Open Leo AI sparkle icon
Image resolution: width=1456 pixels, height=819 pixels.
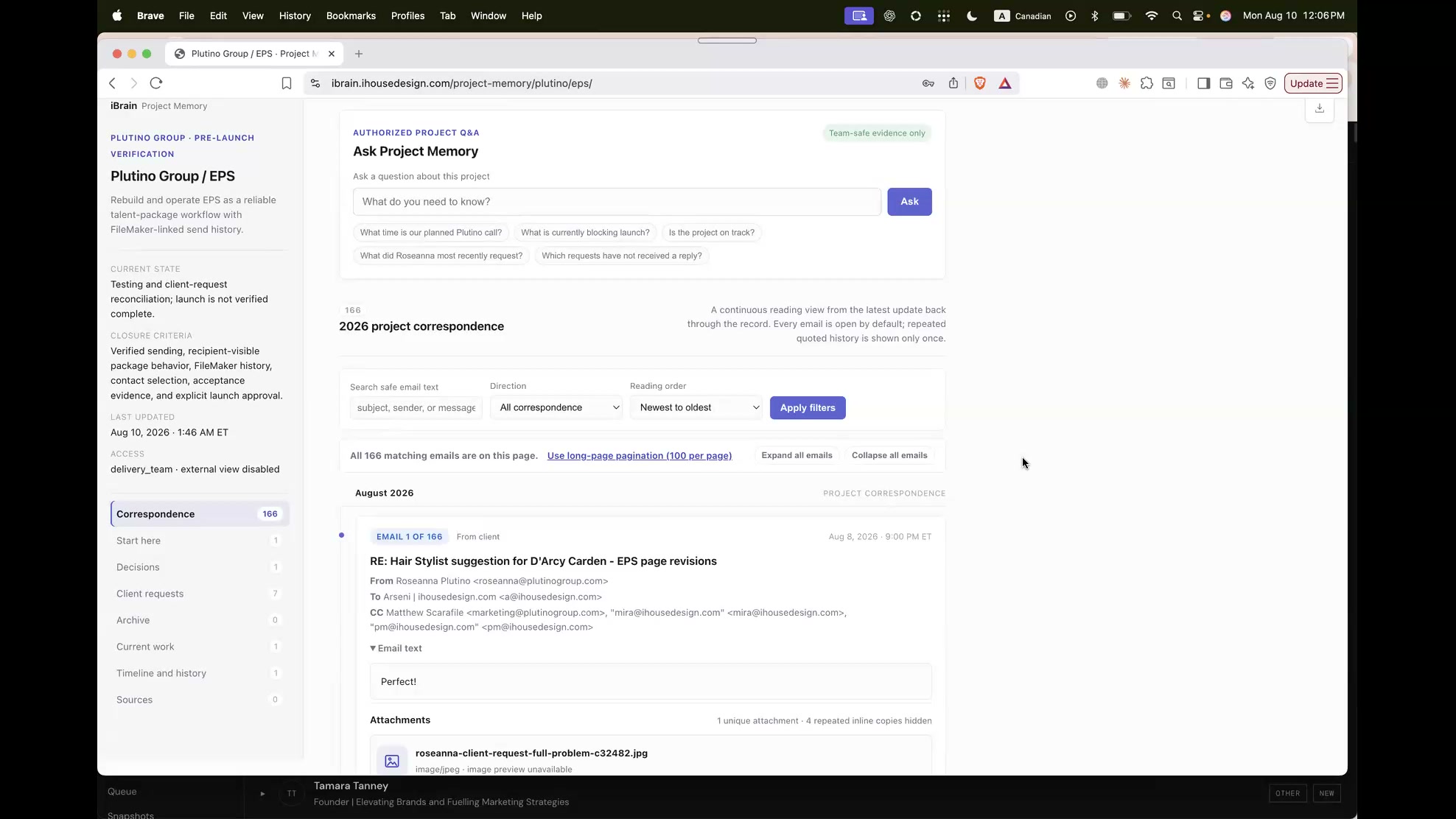[x=1248, y=83]
